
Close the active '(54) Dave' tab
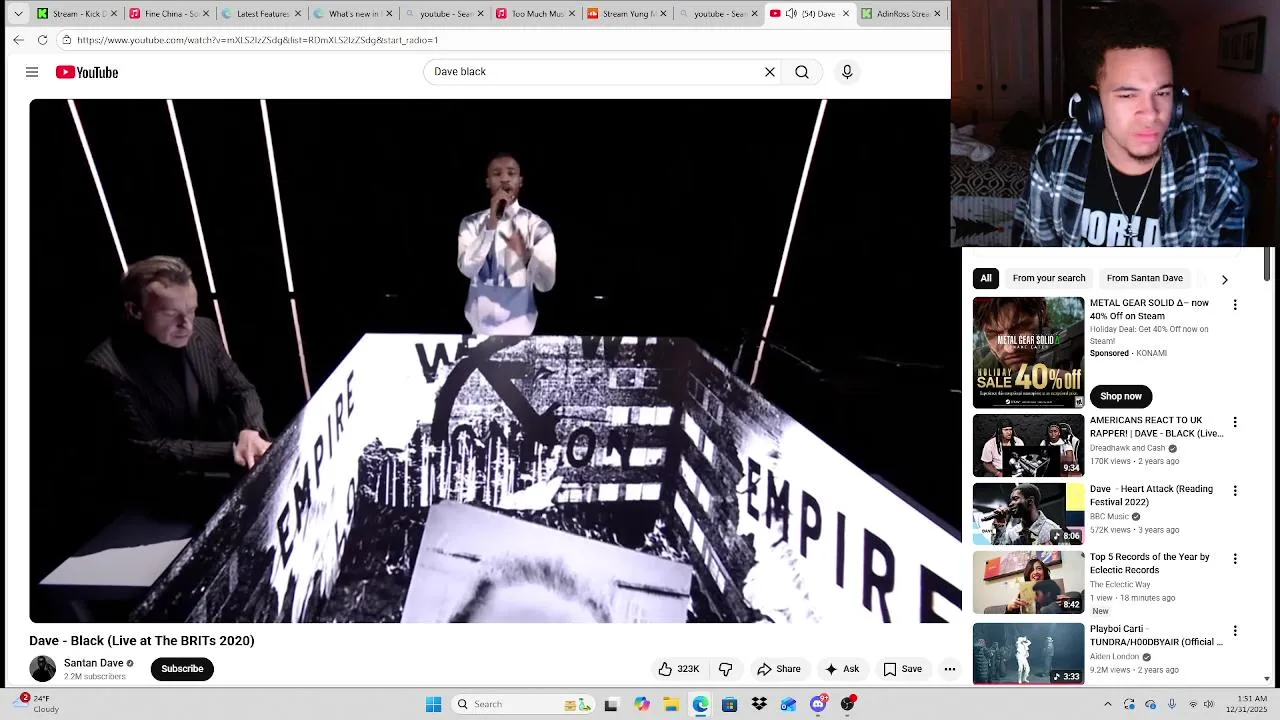pyautogui.click(x=846, y=14)
